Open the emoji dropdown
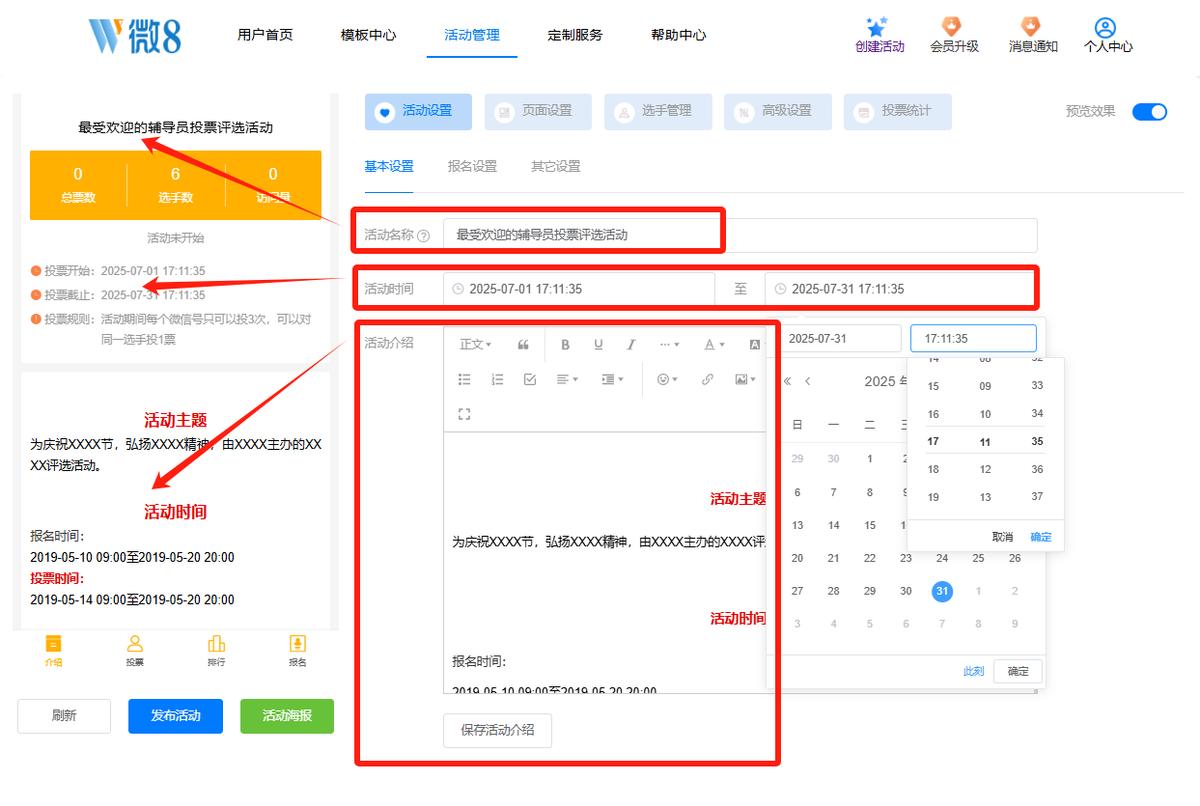 pyautogui.click(x=667, y=379)
